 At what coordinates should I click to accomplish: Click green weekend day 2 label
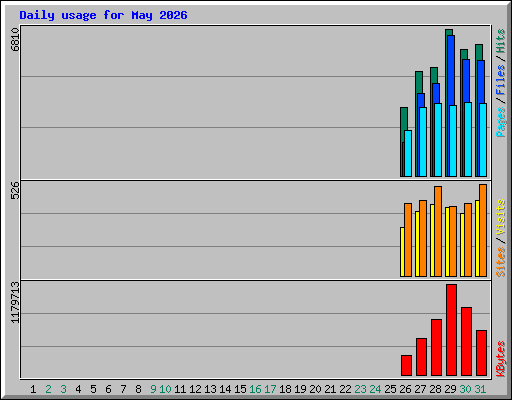pyautogui.click(x=48, y=389)
